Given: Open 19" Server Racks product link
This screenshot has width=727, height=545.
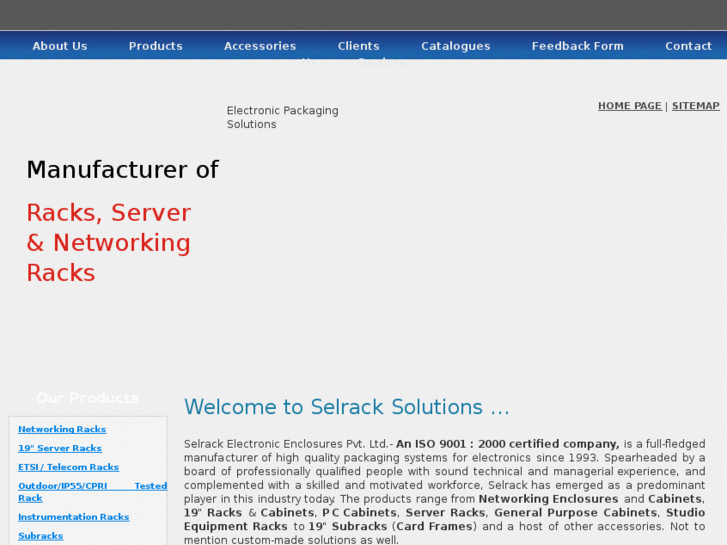Looking at the screenshot, I should 60,448.
